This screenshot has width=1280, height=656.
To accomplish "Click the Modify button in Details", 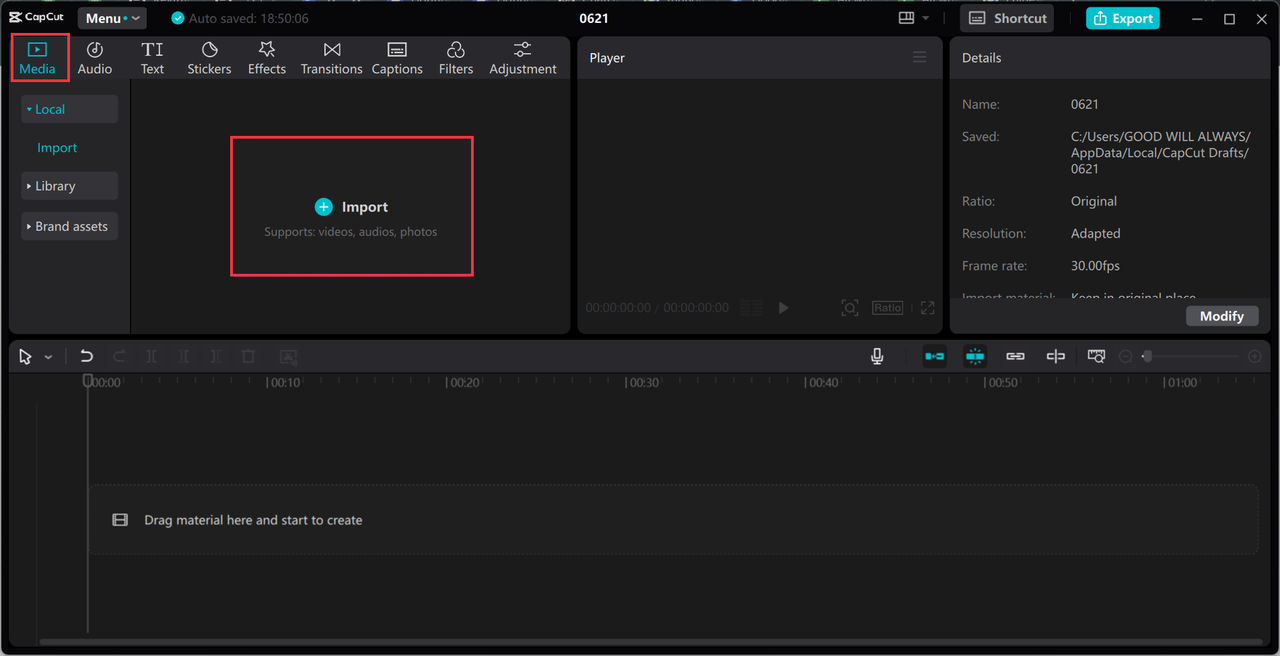I will 1222,316.
